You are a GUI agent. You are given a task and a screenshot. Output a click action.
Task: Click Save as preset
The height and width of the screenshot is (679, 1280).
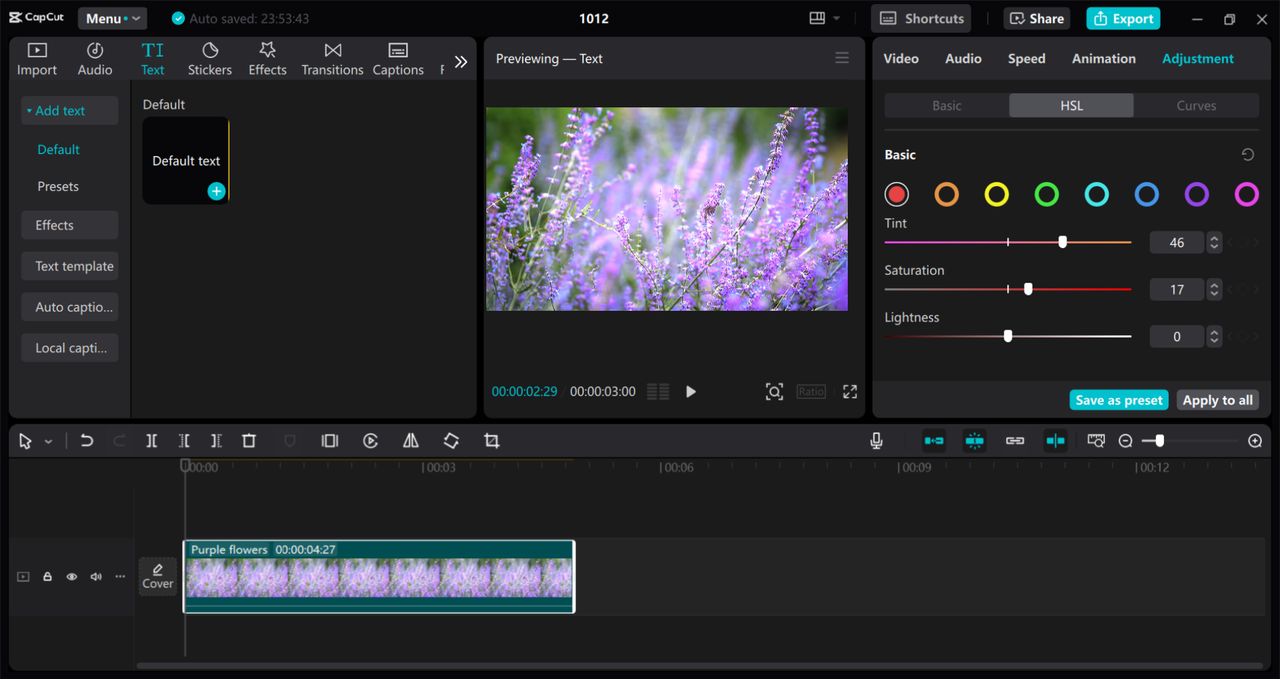click(x=1119, y=400)
